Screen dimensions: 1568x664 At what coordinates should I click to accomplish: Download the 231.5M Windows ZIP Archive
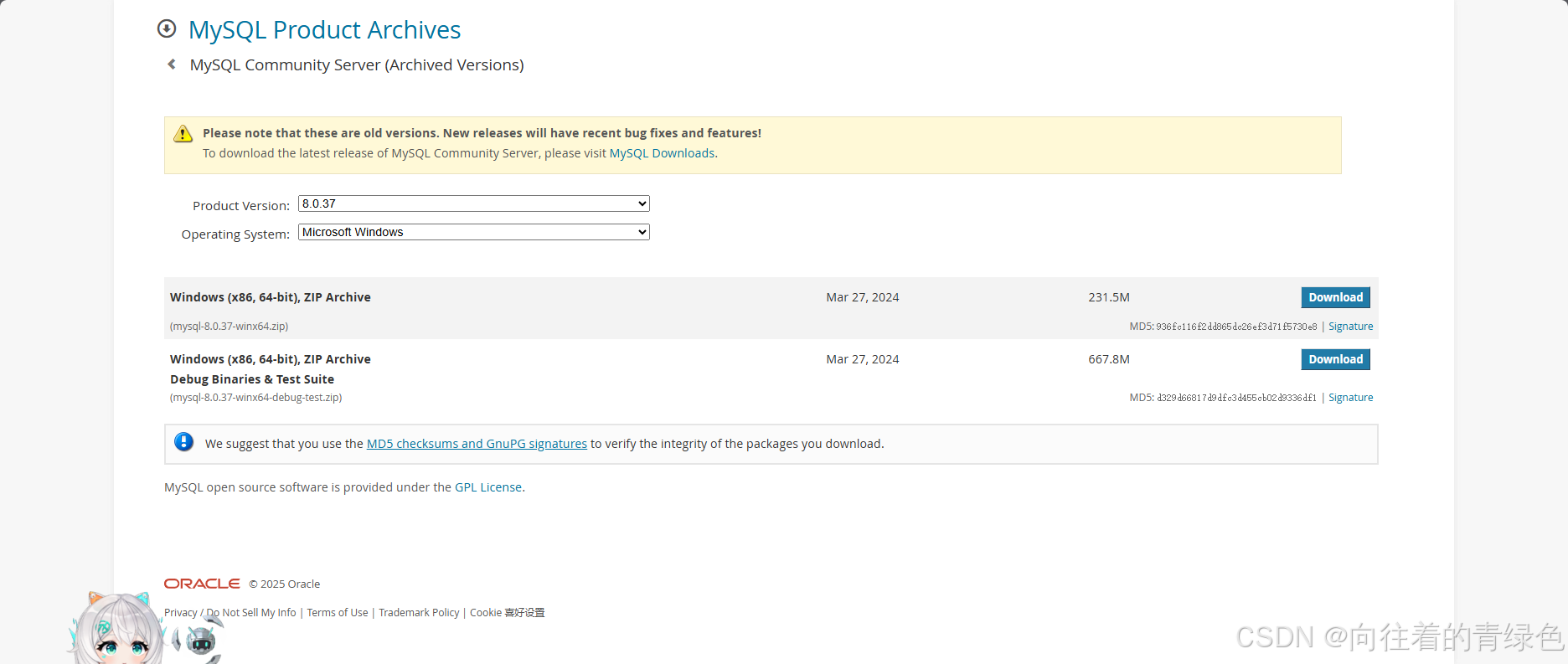click(x=1336, y=297)
